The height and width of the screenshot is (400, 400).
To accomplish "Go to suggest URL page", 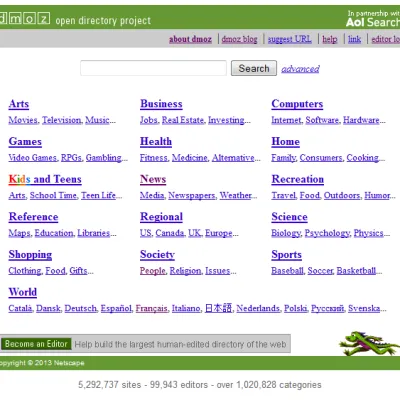I will click(290, 39).
